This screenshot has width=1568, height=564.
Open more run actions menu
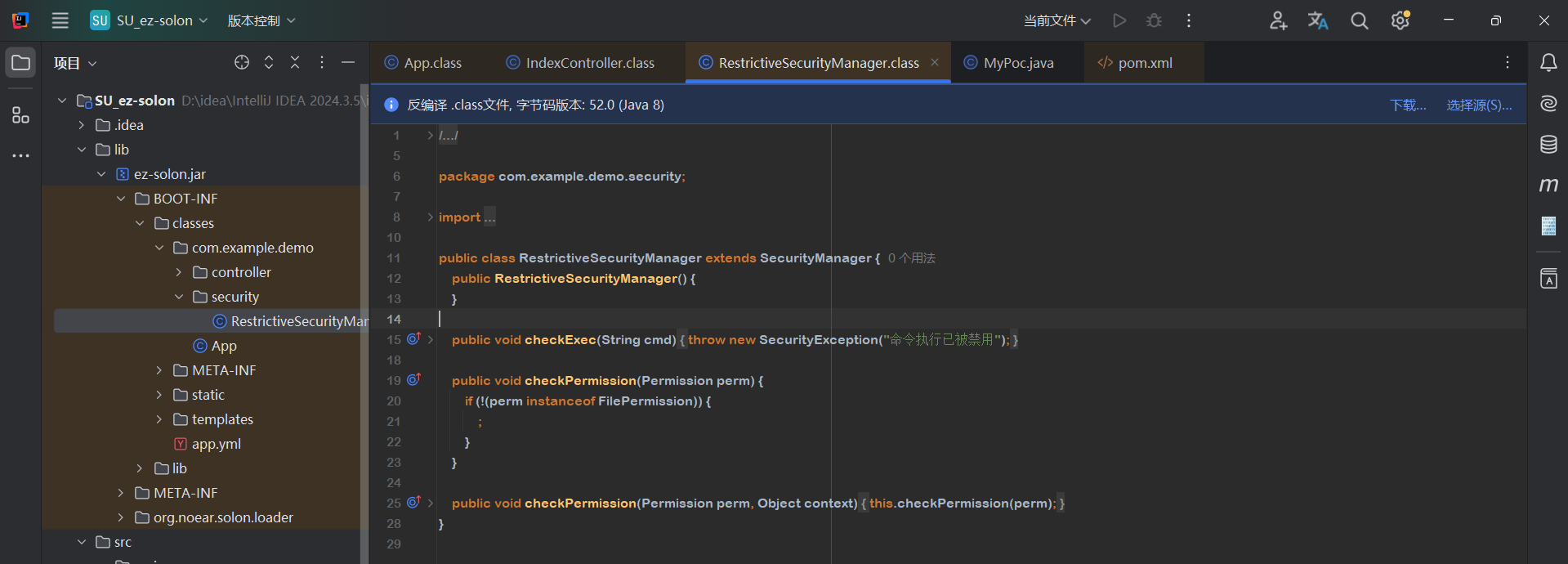pos(1189,20)
